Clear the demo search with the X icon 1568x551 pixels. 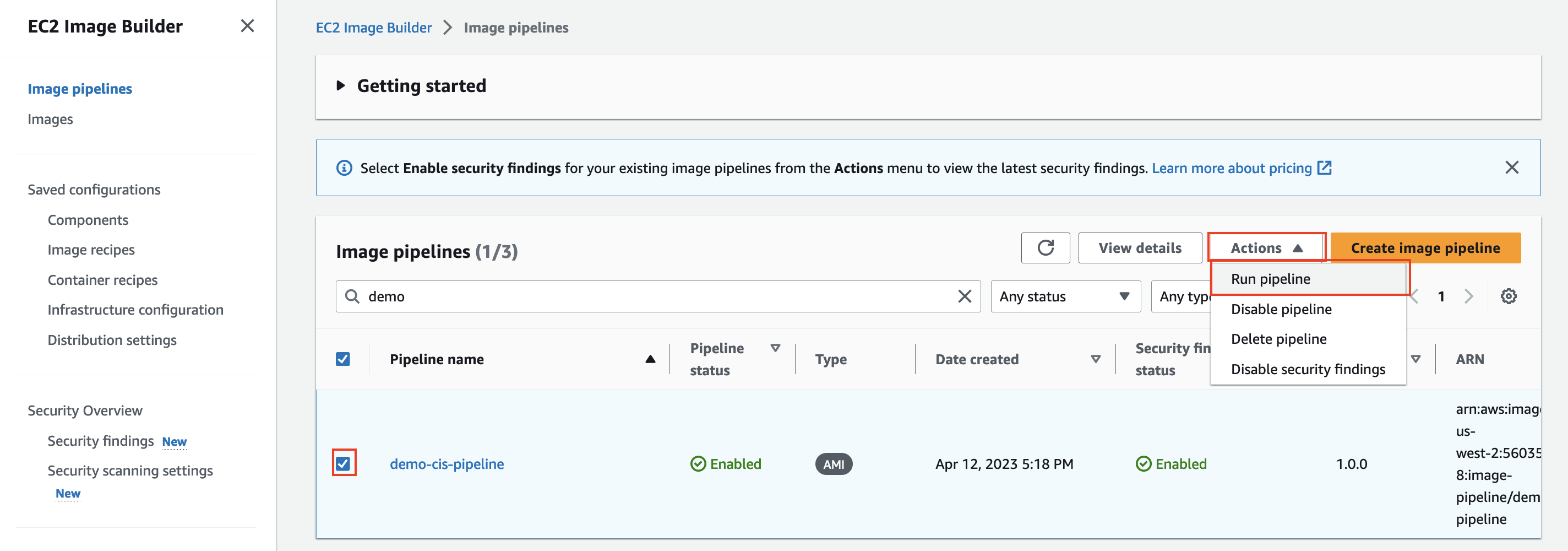click(x=965, y=296)
